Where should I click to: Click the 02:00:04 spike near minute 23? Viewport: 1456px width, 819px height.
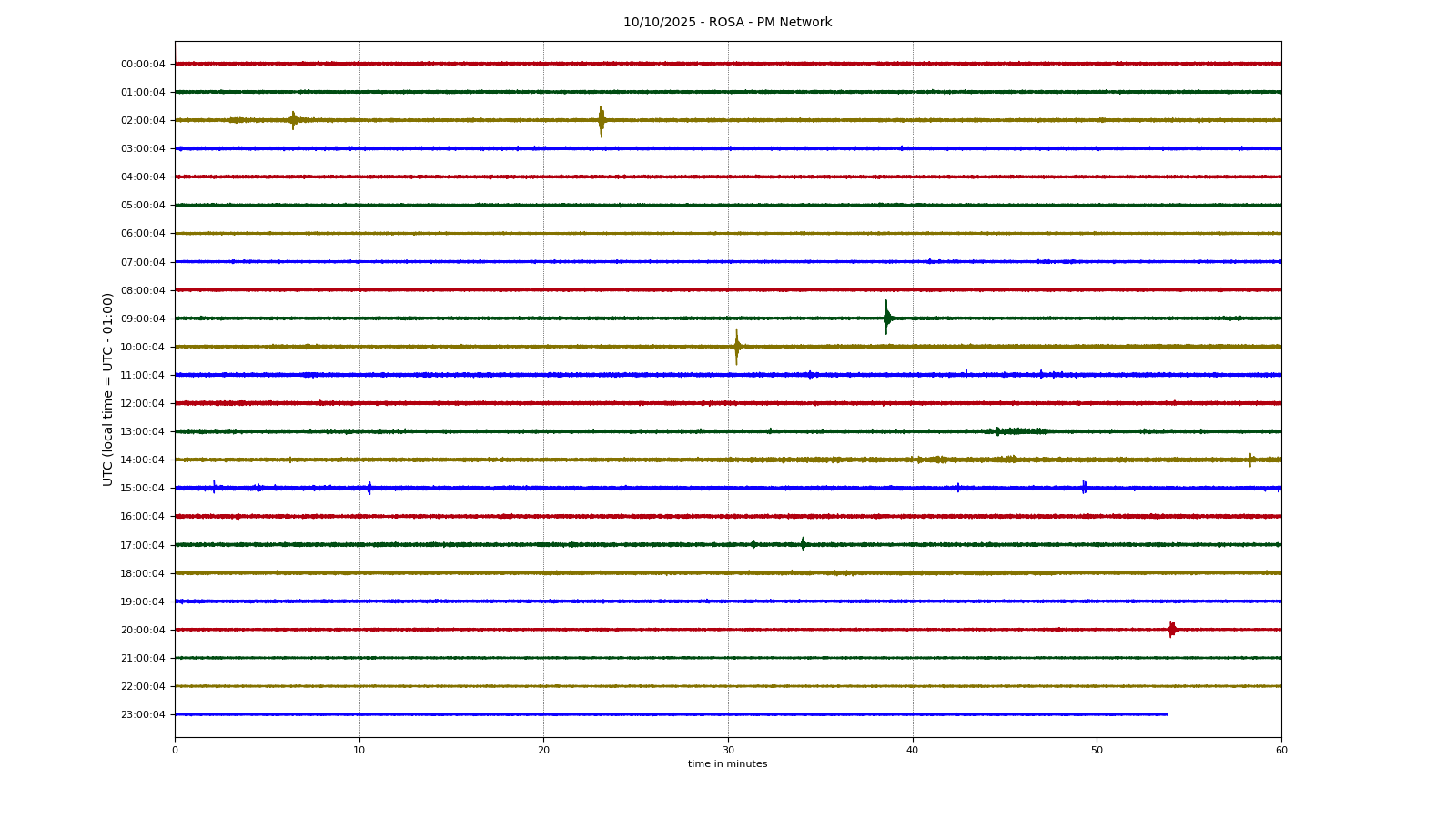(601, 120)
